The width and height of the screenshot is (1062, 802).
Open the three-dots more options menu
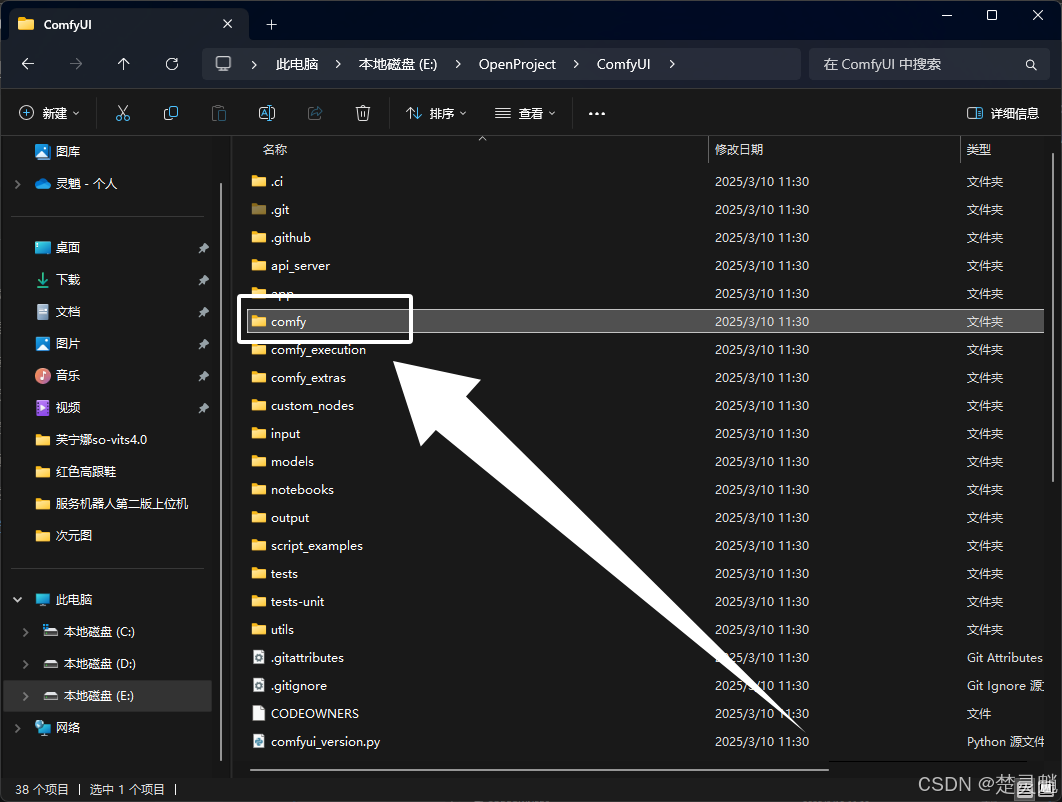[597, 113]
